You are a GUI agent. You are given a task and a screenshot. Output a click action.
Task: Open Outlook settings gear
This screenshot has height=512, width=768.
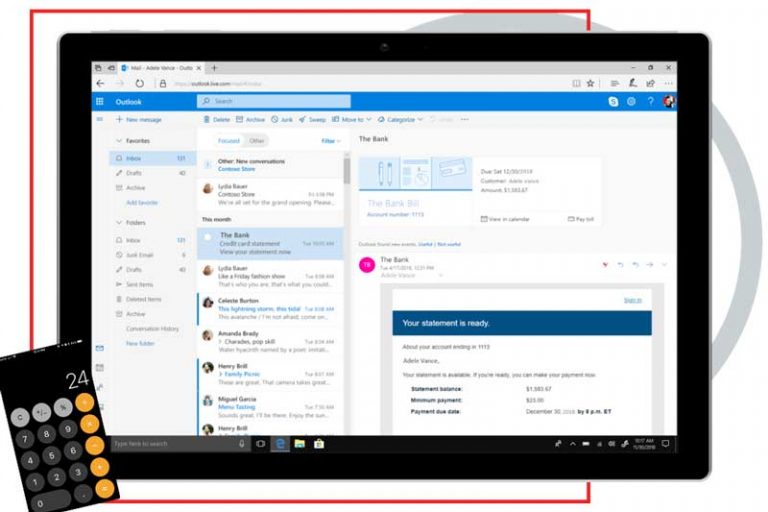631,101
